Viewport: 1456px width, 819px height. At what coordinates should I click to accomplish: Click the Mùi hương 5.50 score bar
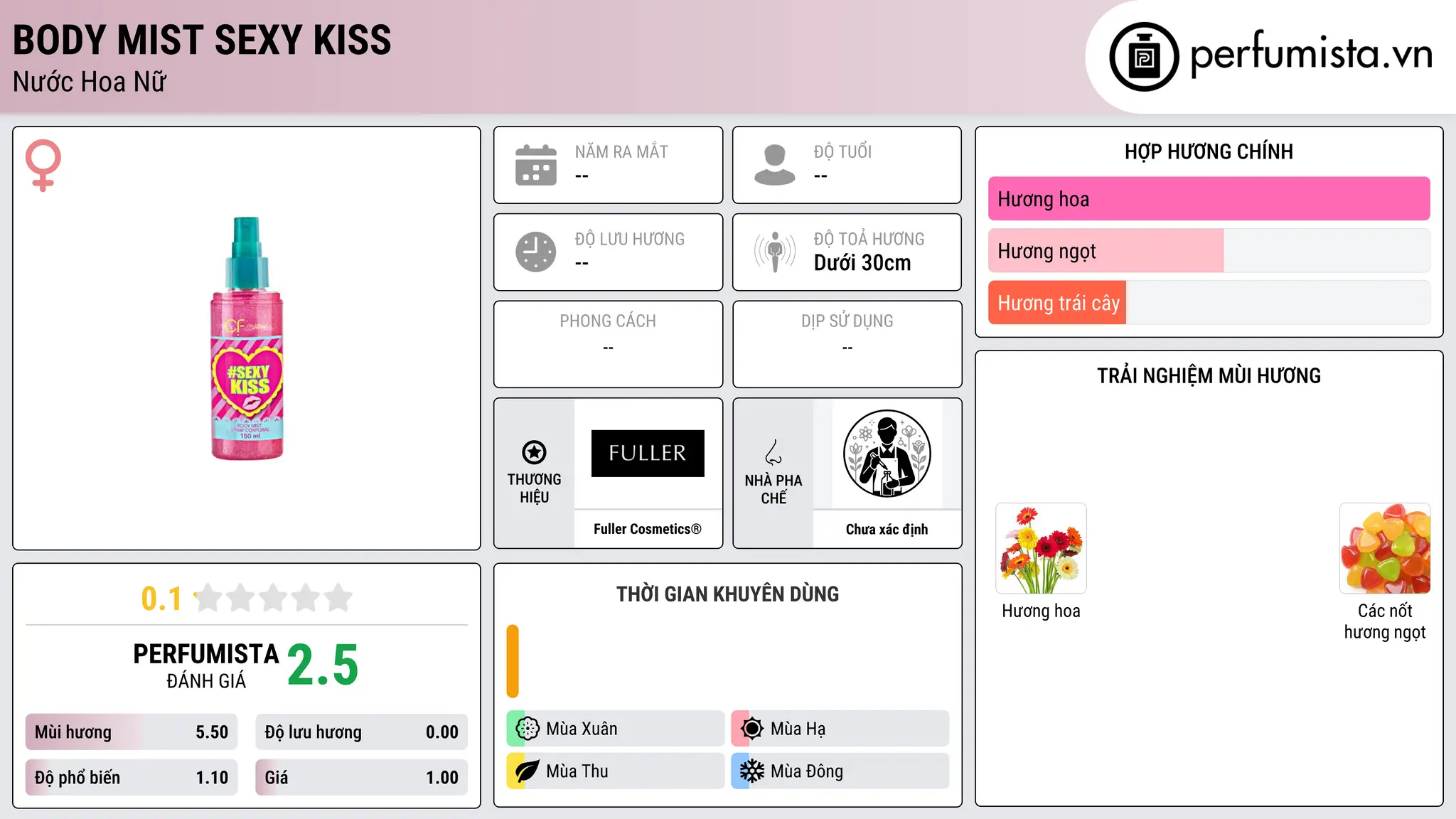point(132,732)
